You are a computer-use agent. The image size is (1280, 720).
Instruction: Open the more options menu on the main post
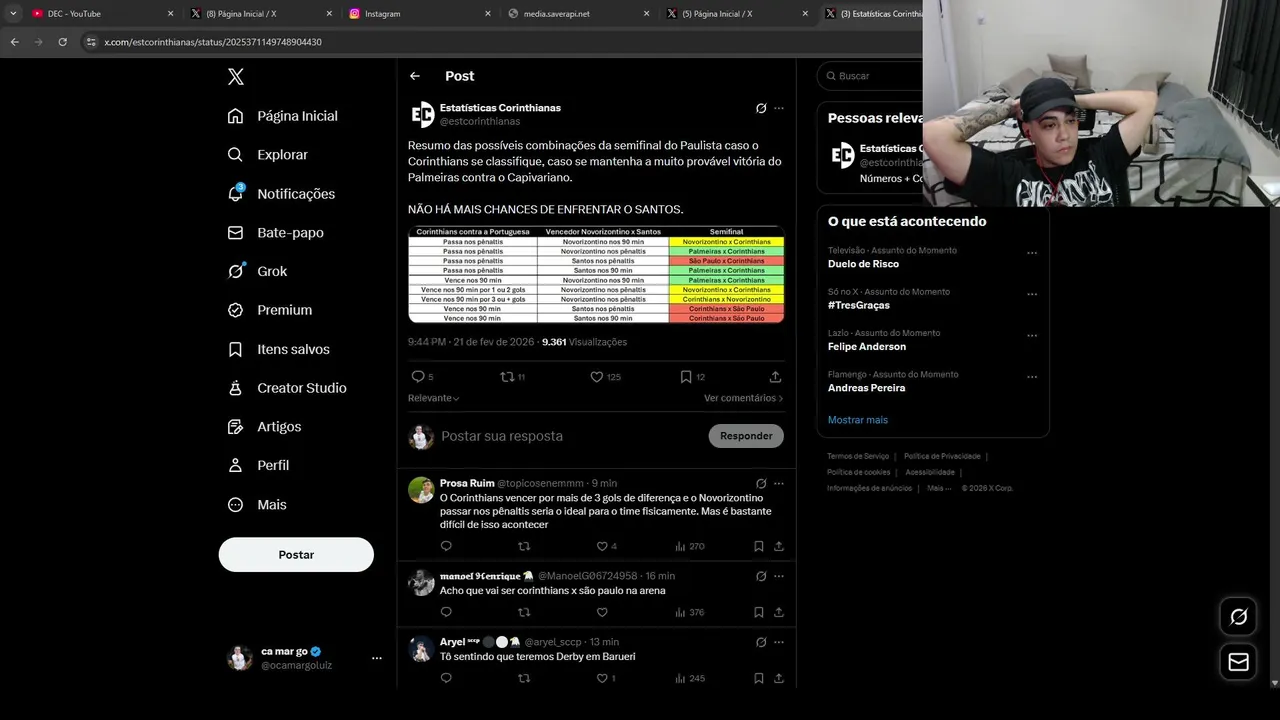(x=779, y=108)
